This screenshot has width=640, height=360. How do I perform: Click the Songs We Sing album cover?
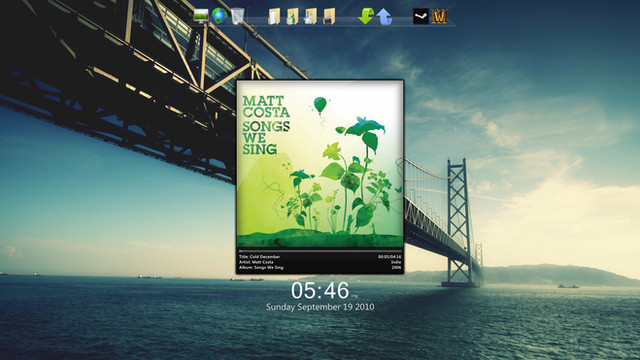click(x=320, y=164)
